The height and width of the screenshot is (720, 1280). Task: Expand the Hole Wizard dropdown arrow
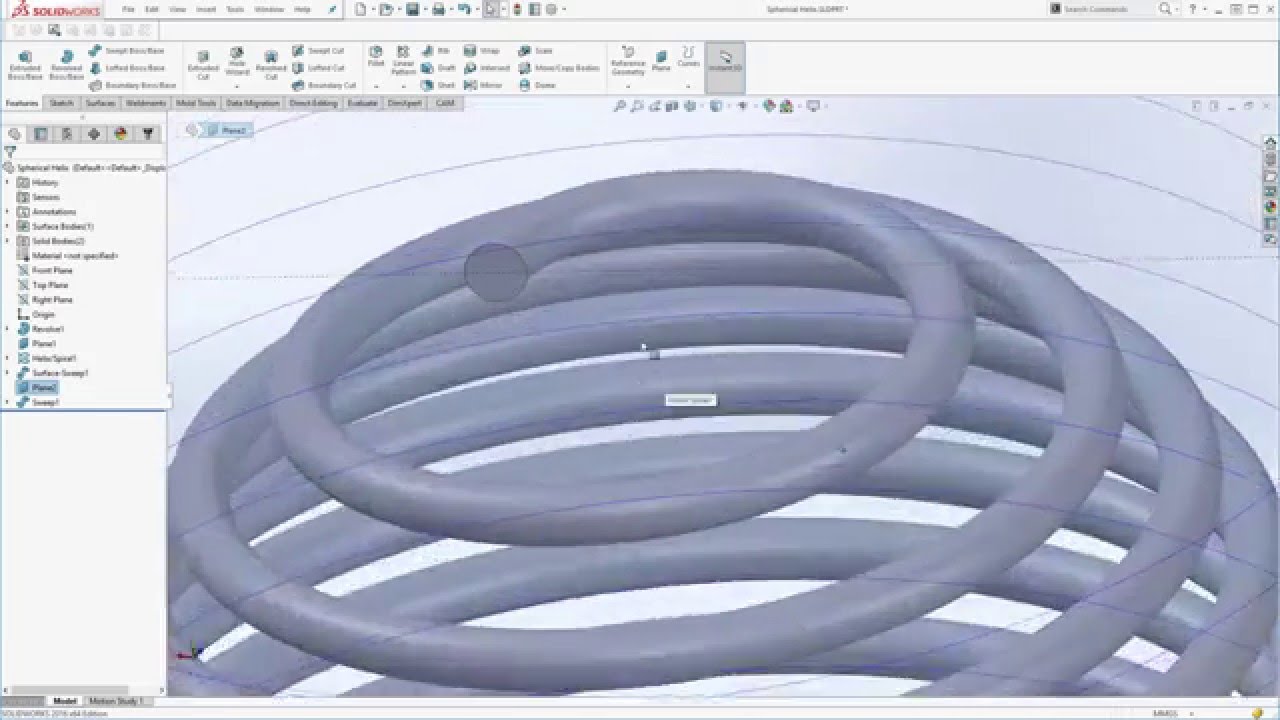[237, 86]
